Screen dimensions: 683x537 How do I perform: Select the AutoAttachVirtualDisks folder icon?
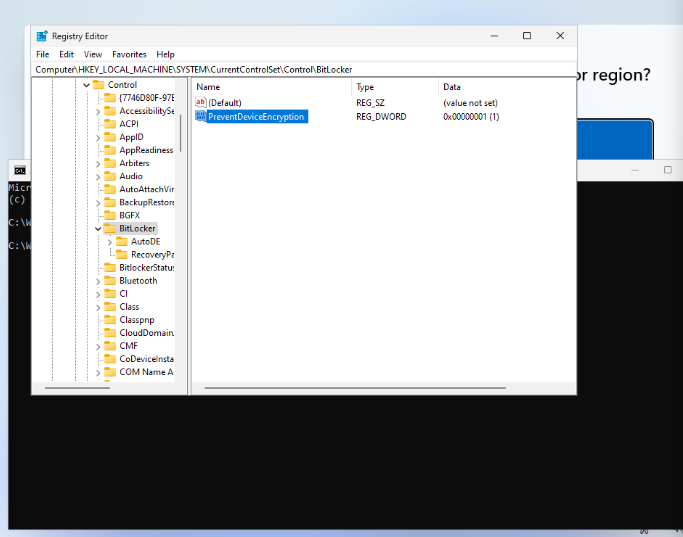click(x=110, y=189)
